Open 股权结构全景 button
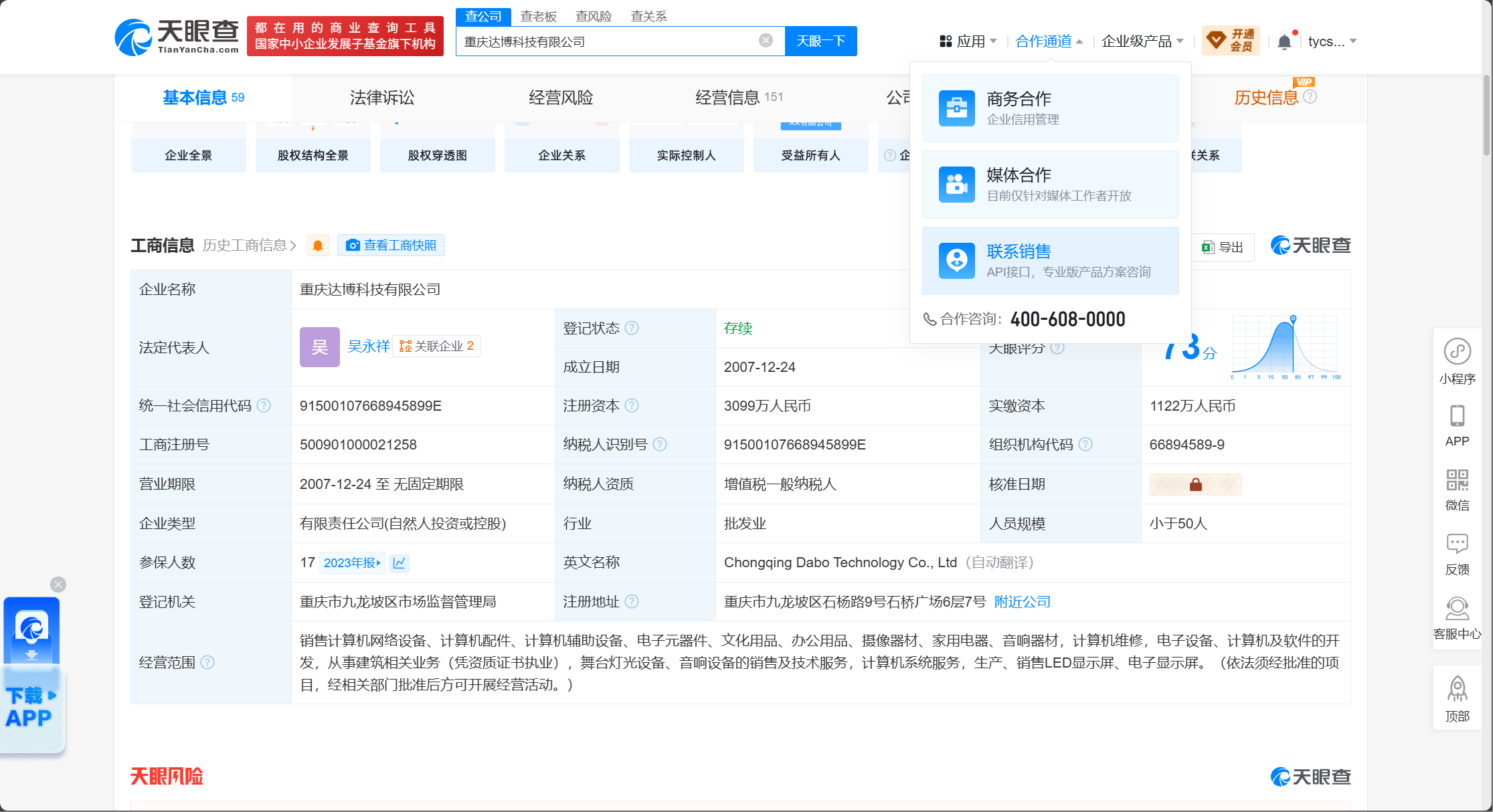The height and width of the screenshot is (812, 1493). [313, 155]
